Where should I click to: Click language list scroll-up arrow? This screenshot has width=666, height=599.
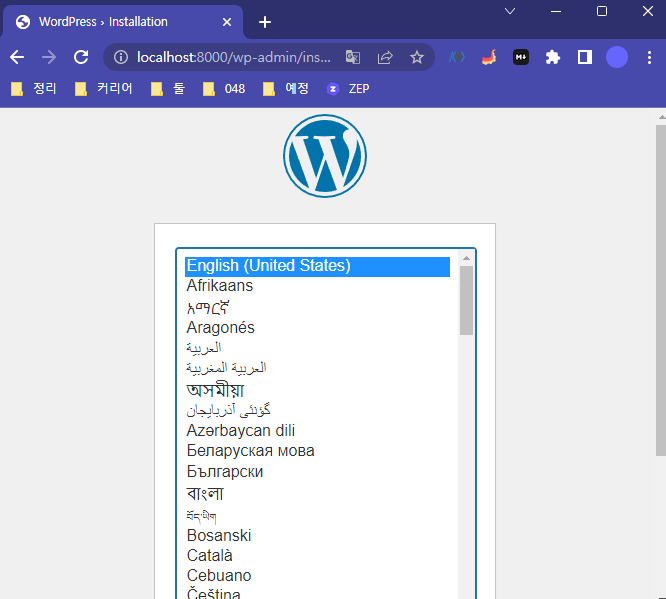(x=466, y=258)
